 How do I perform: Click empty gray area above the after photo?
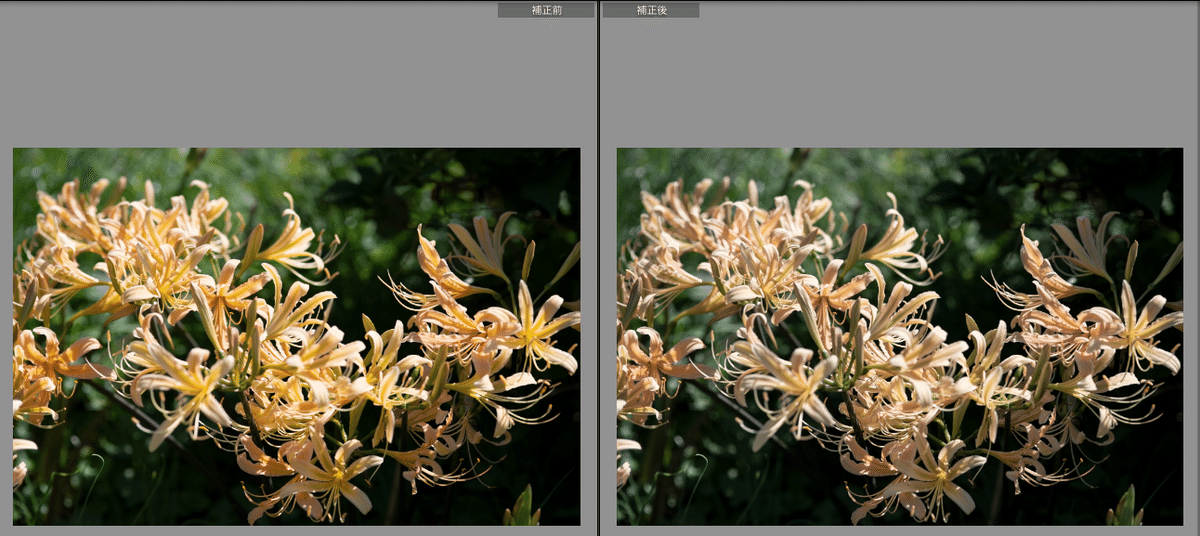coord(900,80)
